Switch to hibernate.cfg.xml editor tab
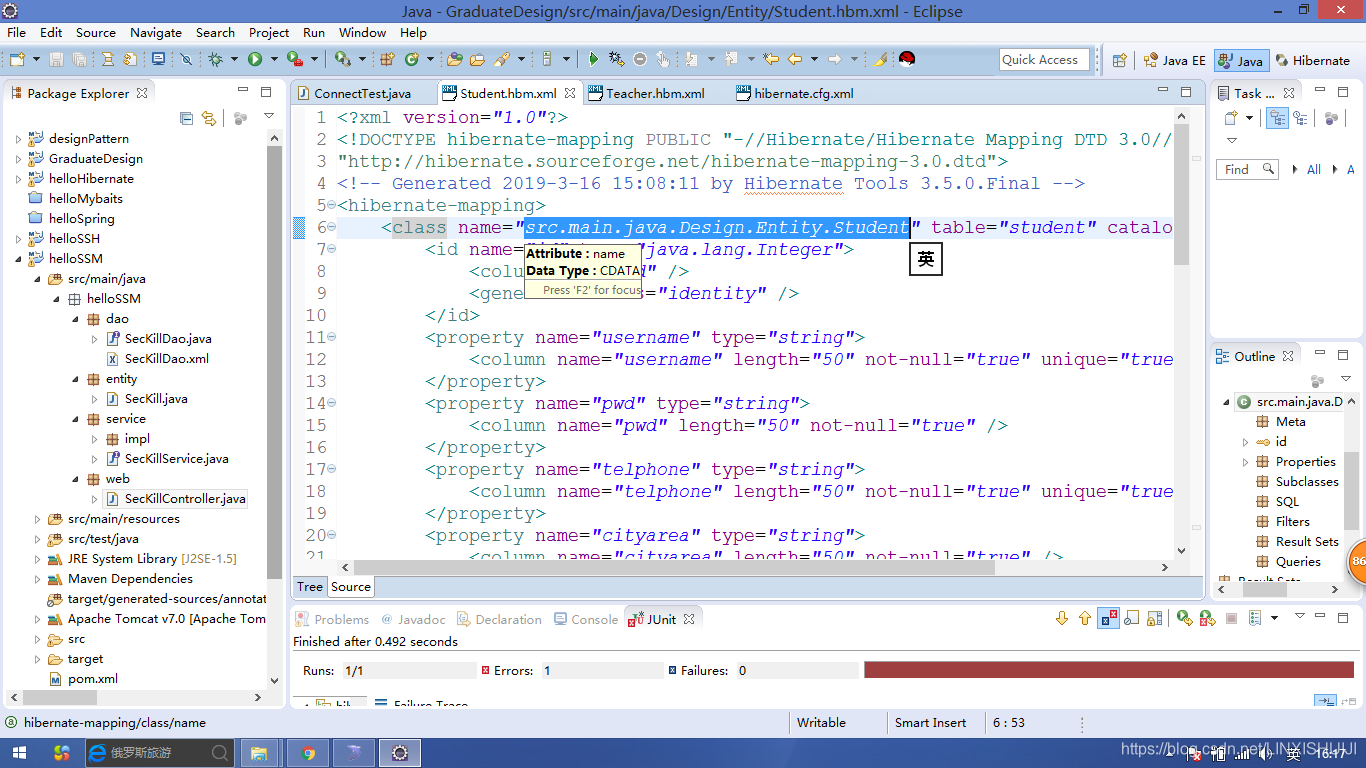The image size is (1366, 768). click(x=803, y=93)
